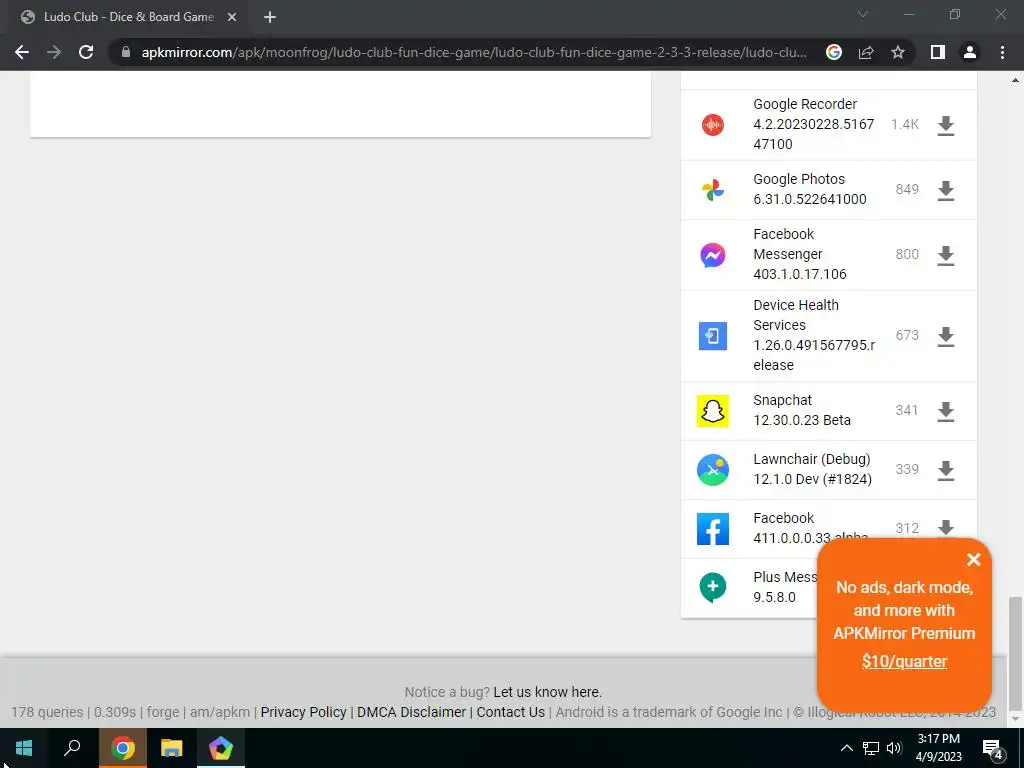1024x768 pixels.
Task: Open the Contact Us link
Action: click(x=511, y=712)
